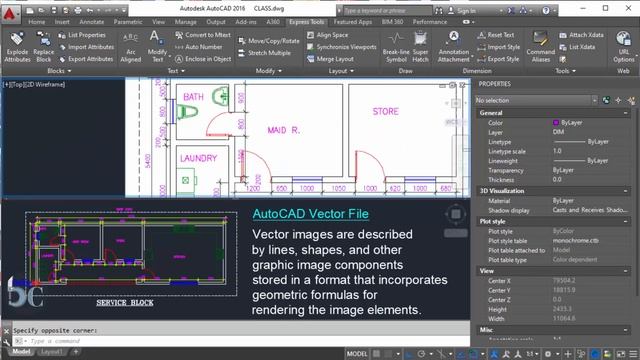This screenshot has width=640, height=360.
Task: Open the Command Aliases editor
Action: (540, 47)
